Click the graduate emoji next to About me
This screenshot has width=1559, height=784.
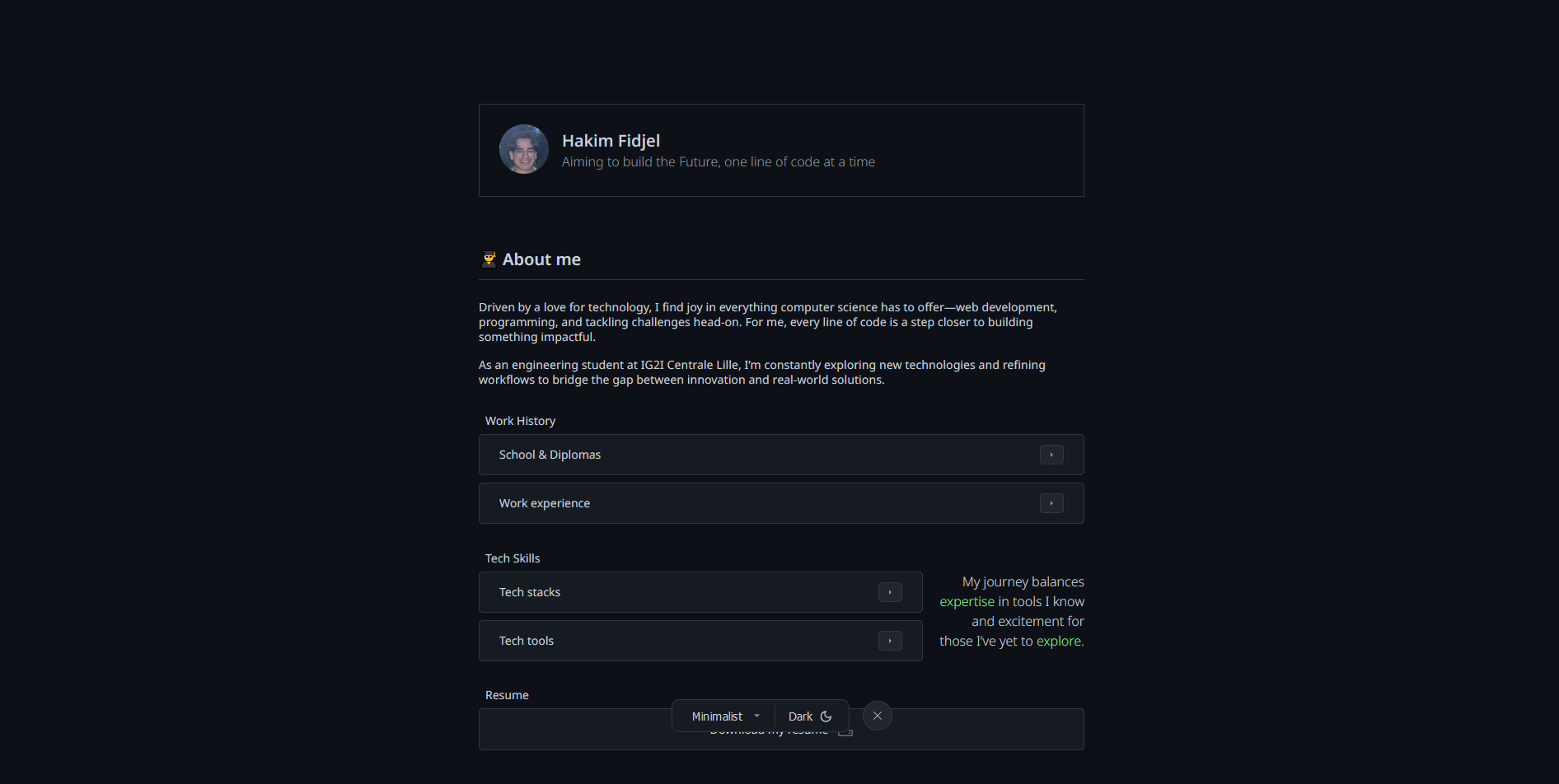click(x=489, y=259)
